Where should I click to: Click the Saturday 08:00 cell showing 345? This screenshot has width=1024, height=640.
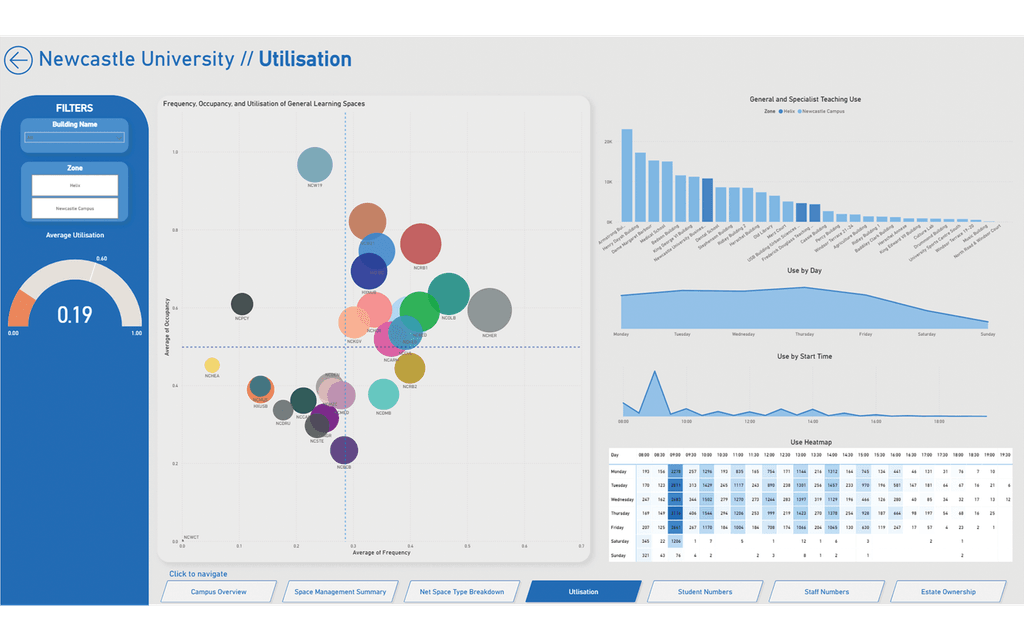(x=645, y=541)
